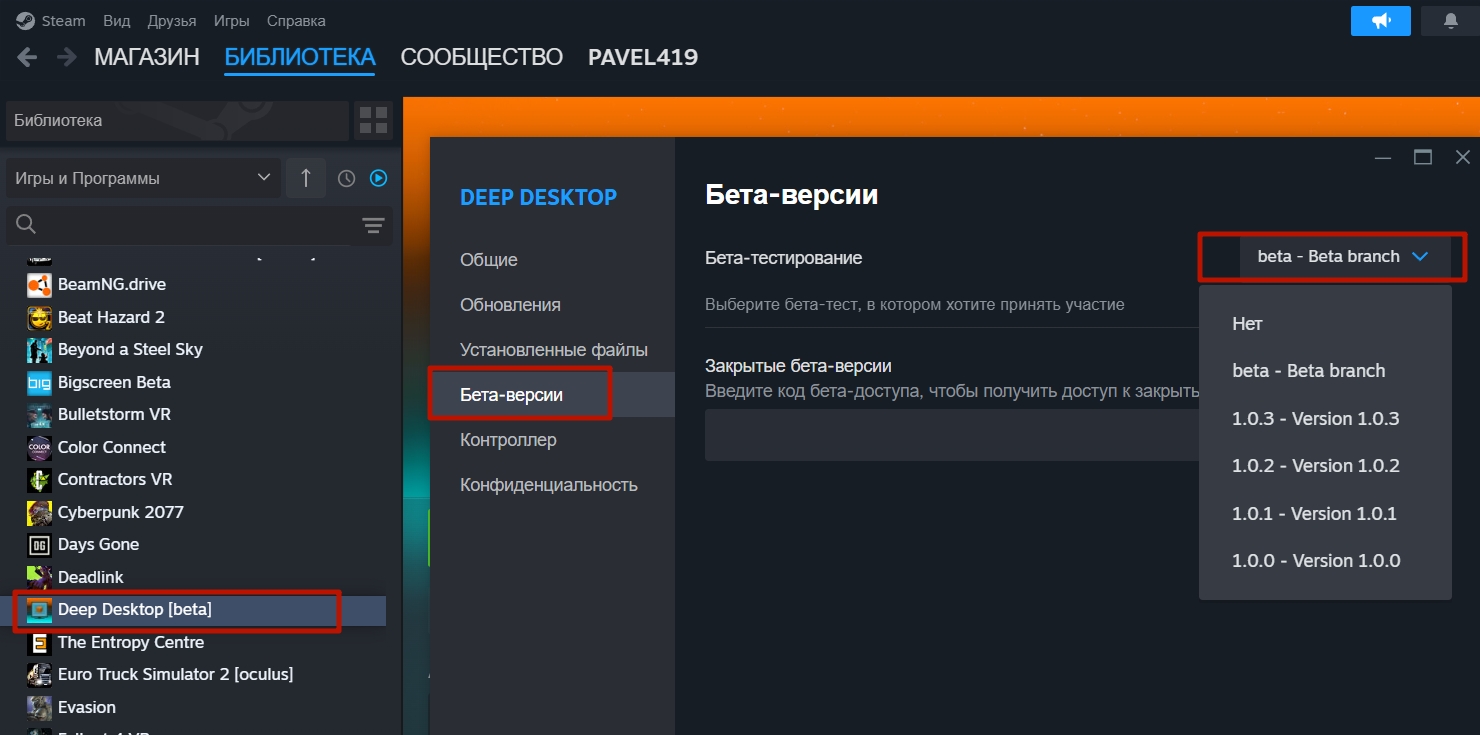Choose Нет in beta dropdown list
This screenshot has height=735, width=1480.
coord(1325,324)
